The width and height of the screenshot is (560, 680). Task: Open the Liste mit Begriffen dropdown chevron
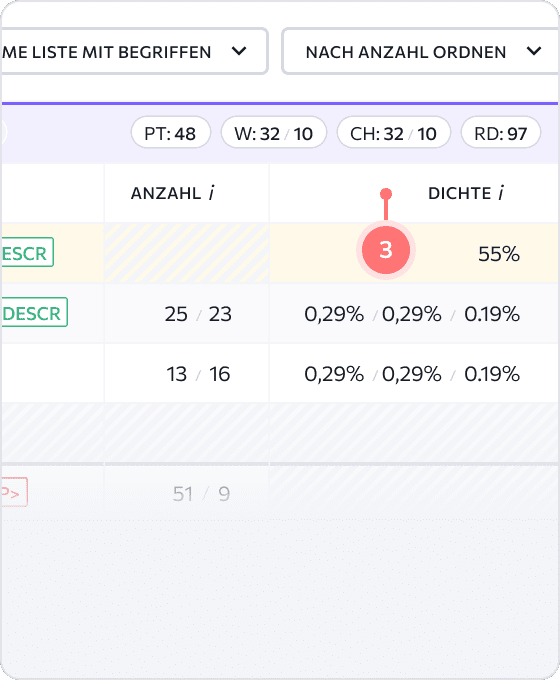point(239,51)
